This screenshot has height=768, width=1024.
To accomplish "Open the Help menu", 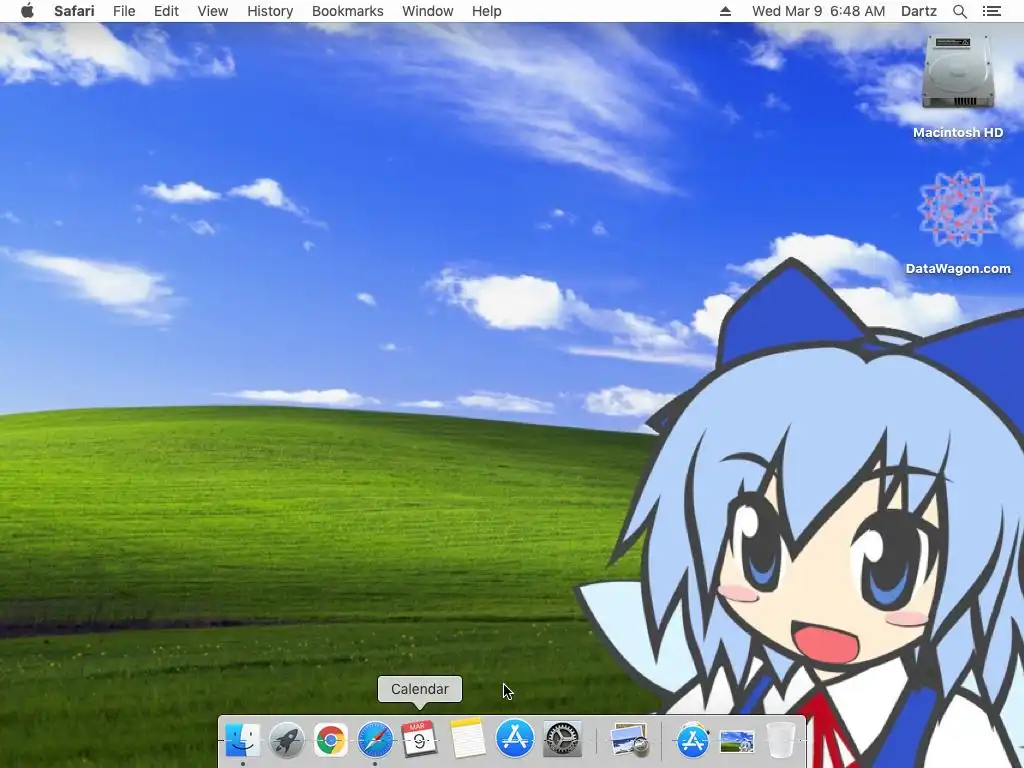I will [487, 11].
